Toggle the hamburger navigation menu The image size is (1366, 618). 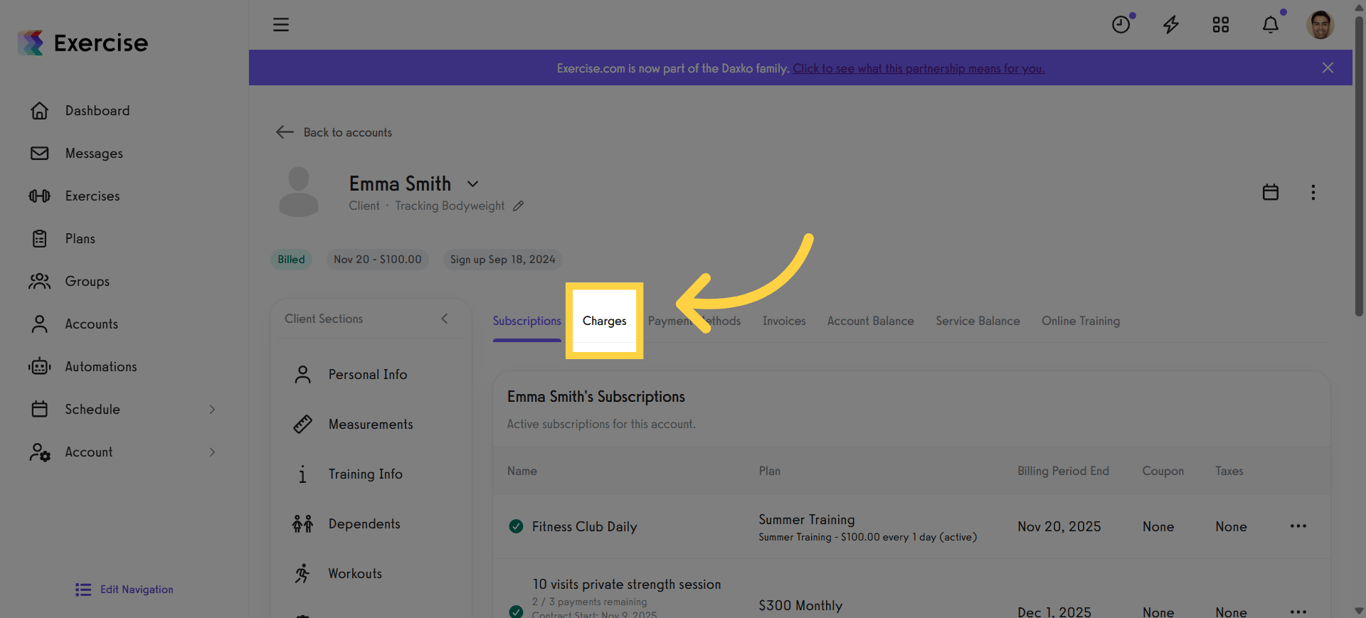281,24
